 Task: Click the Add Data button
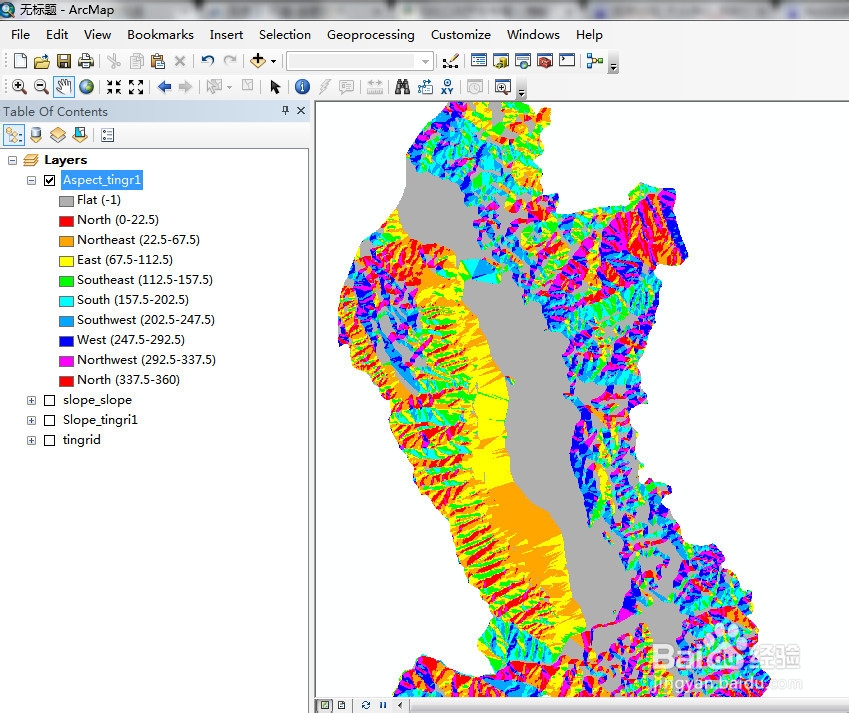(x=258, y=61)
